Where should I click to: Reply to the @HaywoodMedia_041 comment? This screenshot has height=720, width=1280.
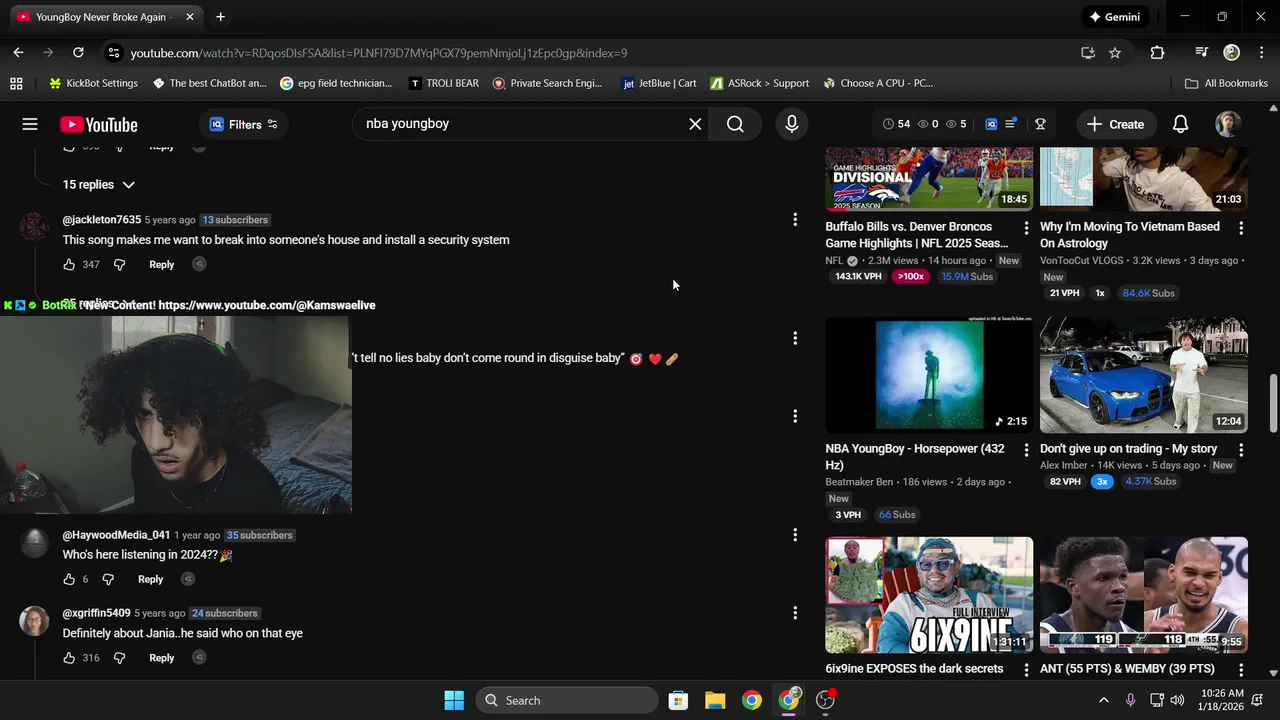click(151, 579)
